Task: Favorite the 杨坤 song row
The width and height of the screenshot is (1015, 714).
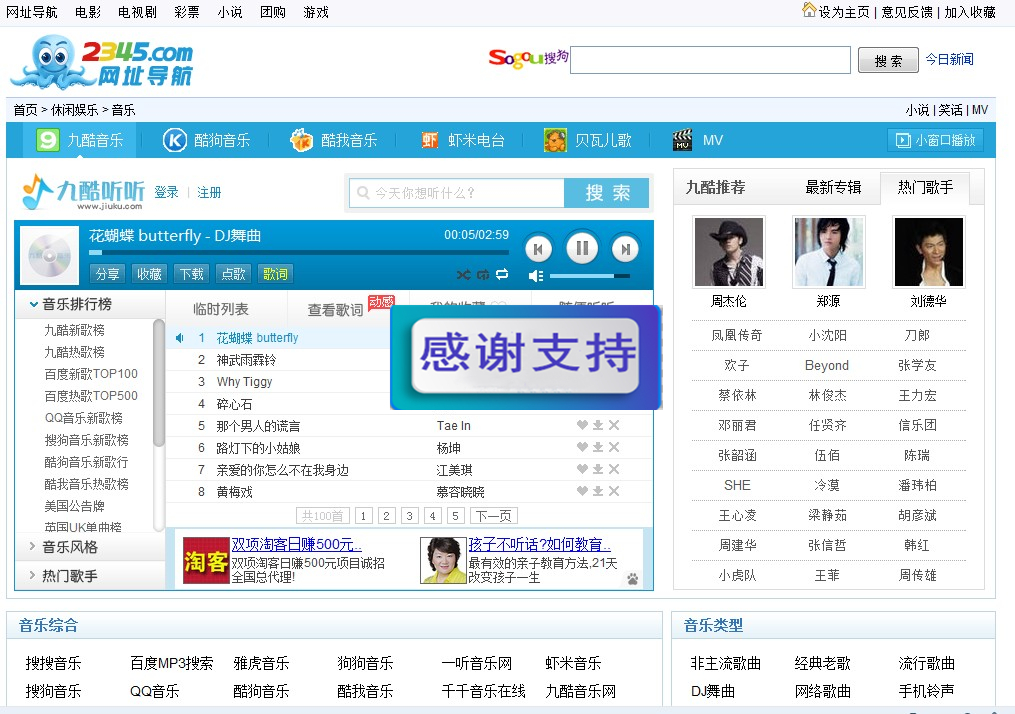Action: 583,447
